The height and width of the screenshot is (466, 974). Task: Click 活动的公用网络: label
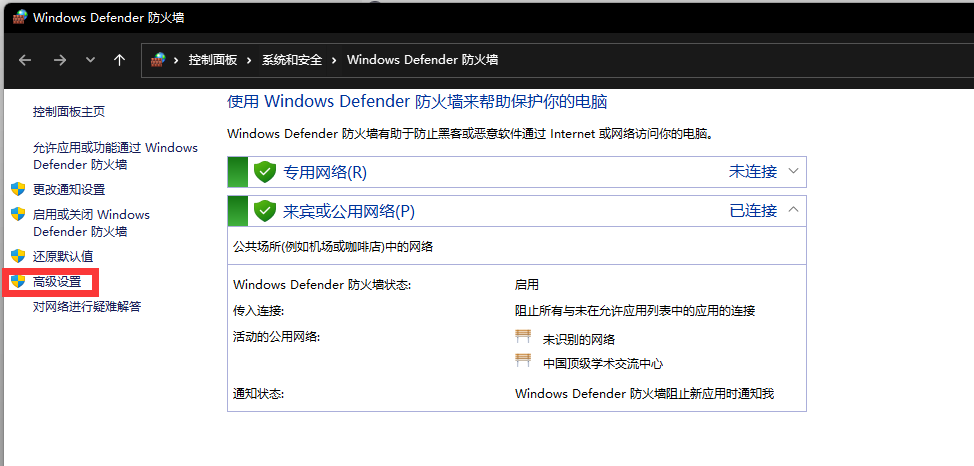pyautogui.click(x=276, y=337)
